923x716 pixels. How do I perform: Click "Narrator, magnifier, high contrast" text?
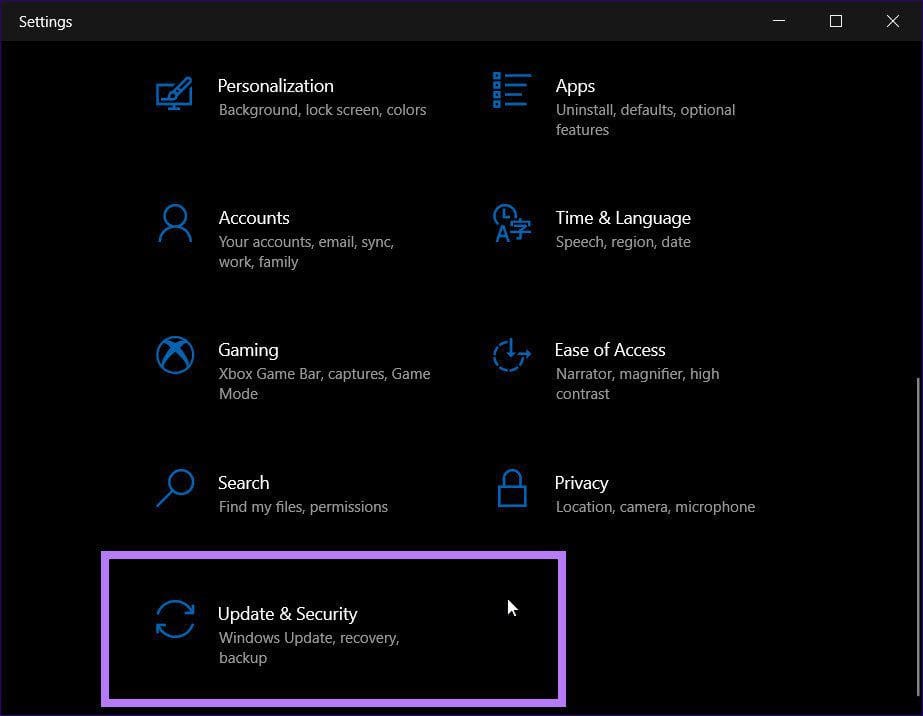(638, 384)
